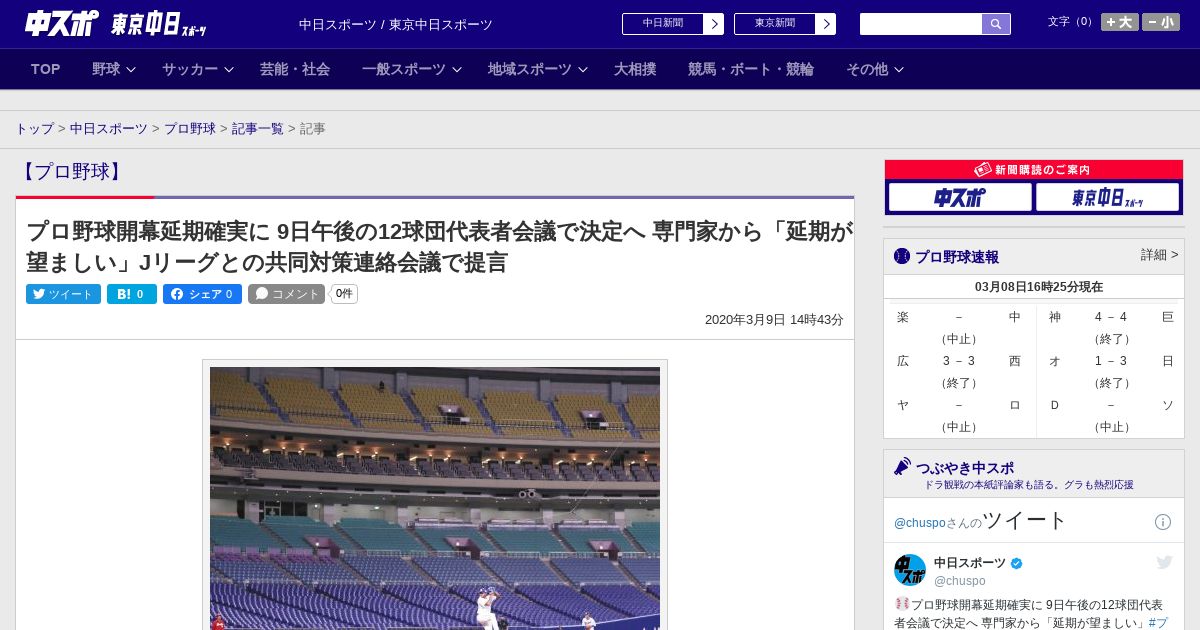Open the サッカー nav item
This screenshot has height=630, width=1200.
190,69
